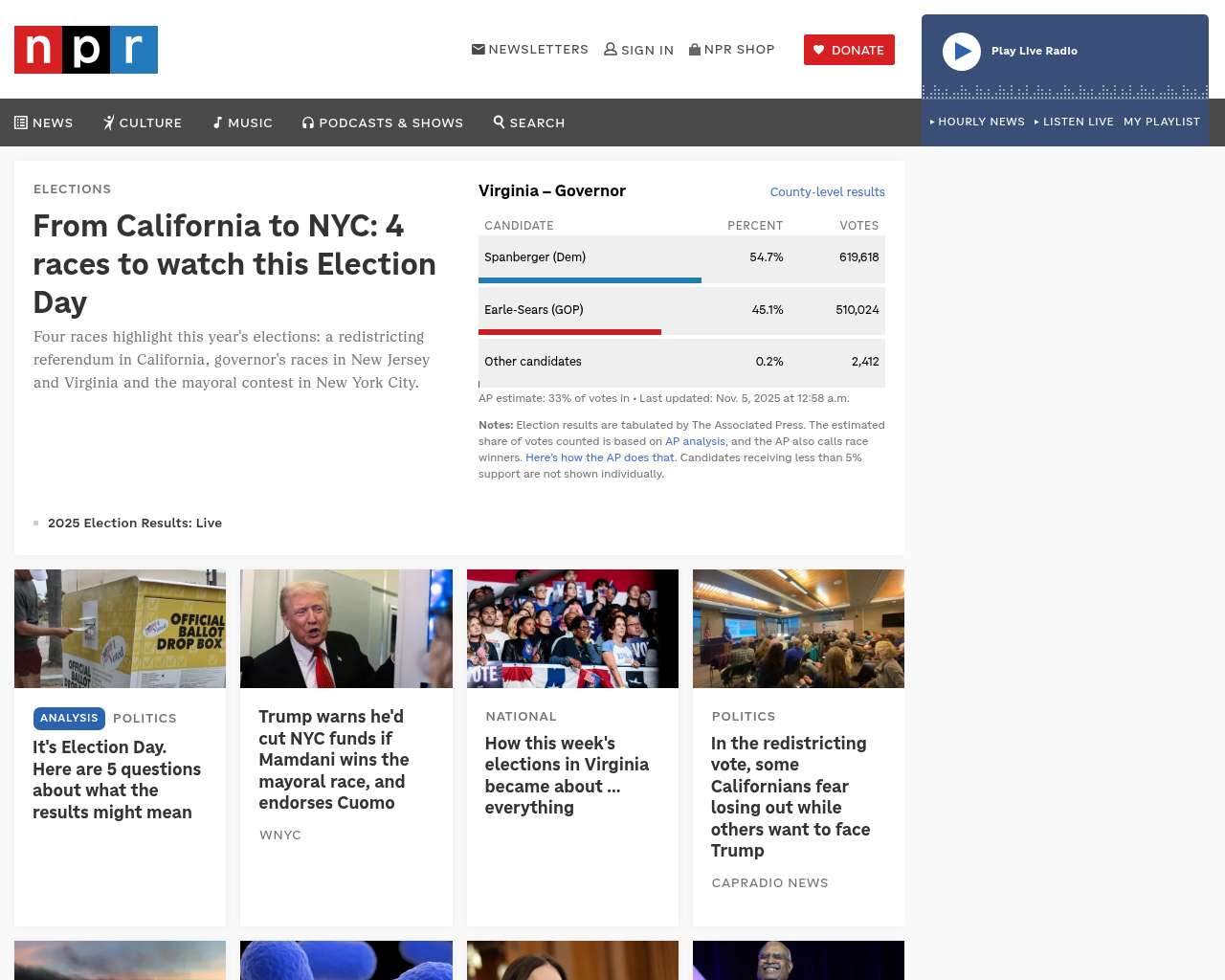Click Spanberger's 619,618 votes value
1225x980 pixels.
pos(859,257)
